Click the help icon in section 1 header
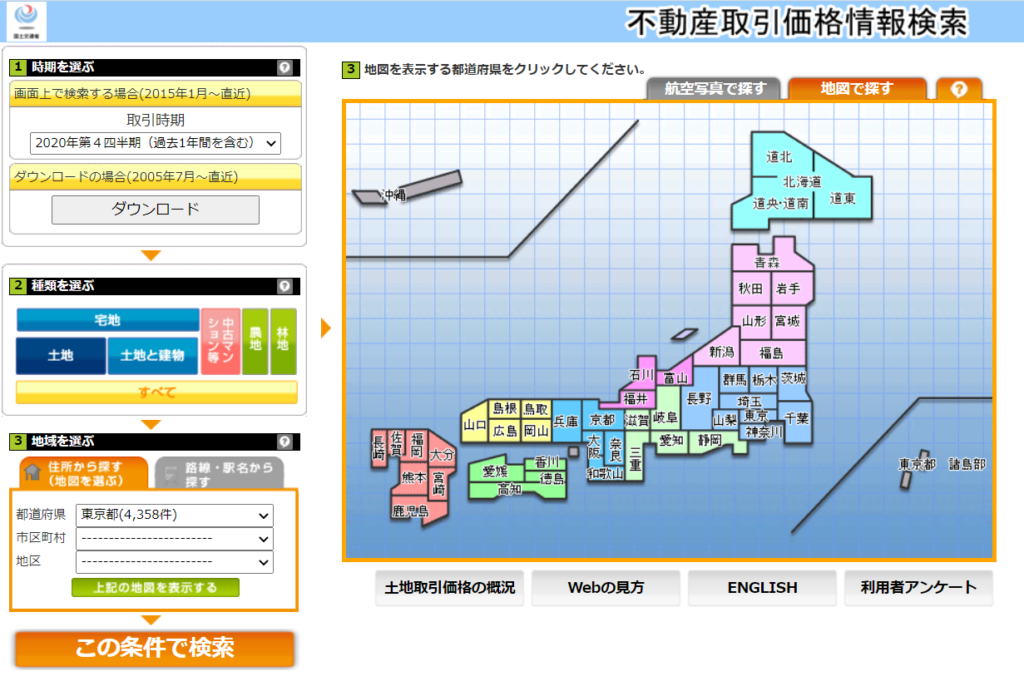The width and height of the screenshot is (1024, 686). [285, 68]
